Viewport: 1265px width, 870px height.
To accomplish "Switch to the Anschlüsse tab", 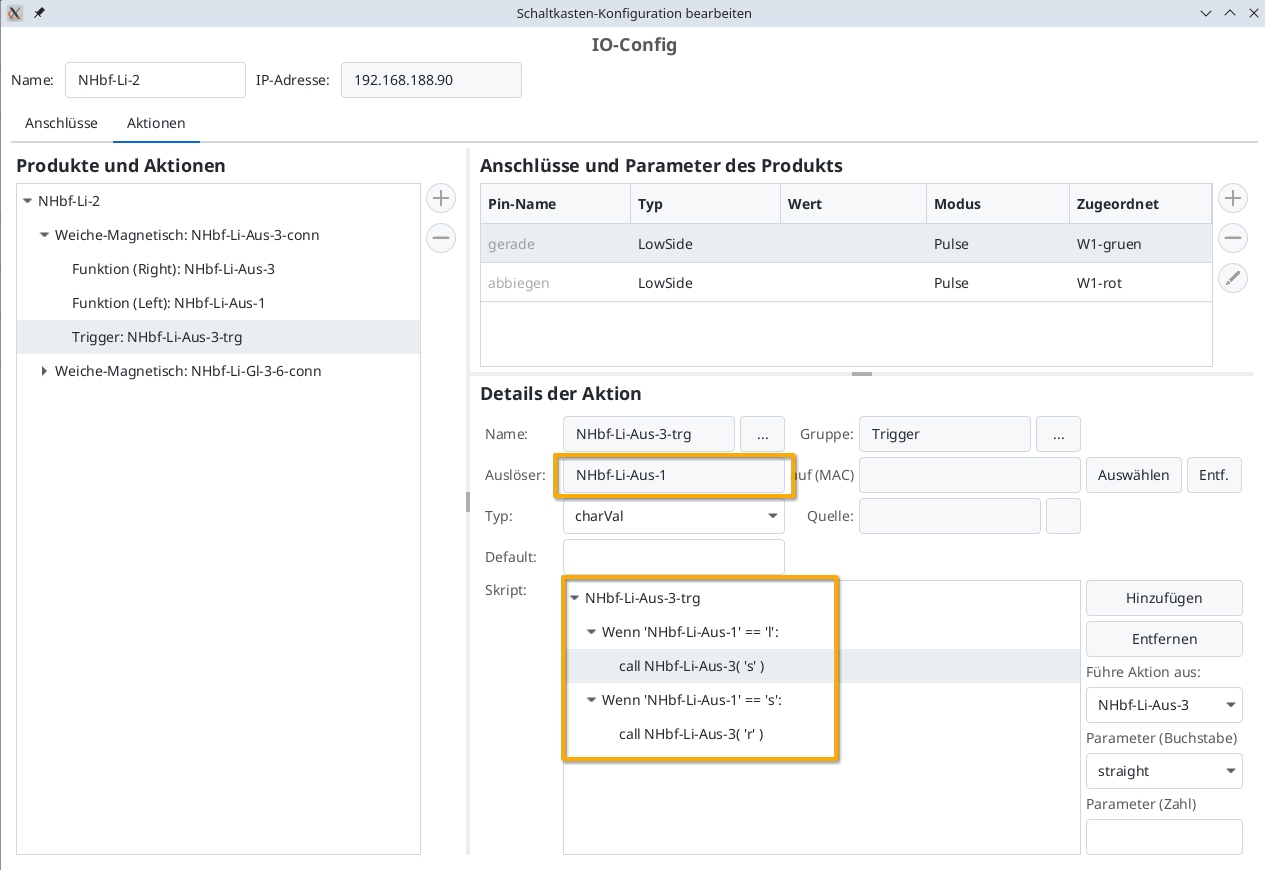I will pyautogui.click(x=61, y=123).
